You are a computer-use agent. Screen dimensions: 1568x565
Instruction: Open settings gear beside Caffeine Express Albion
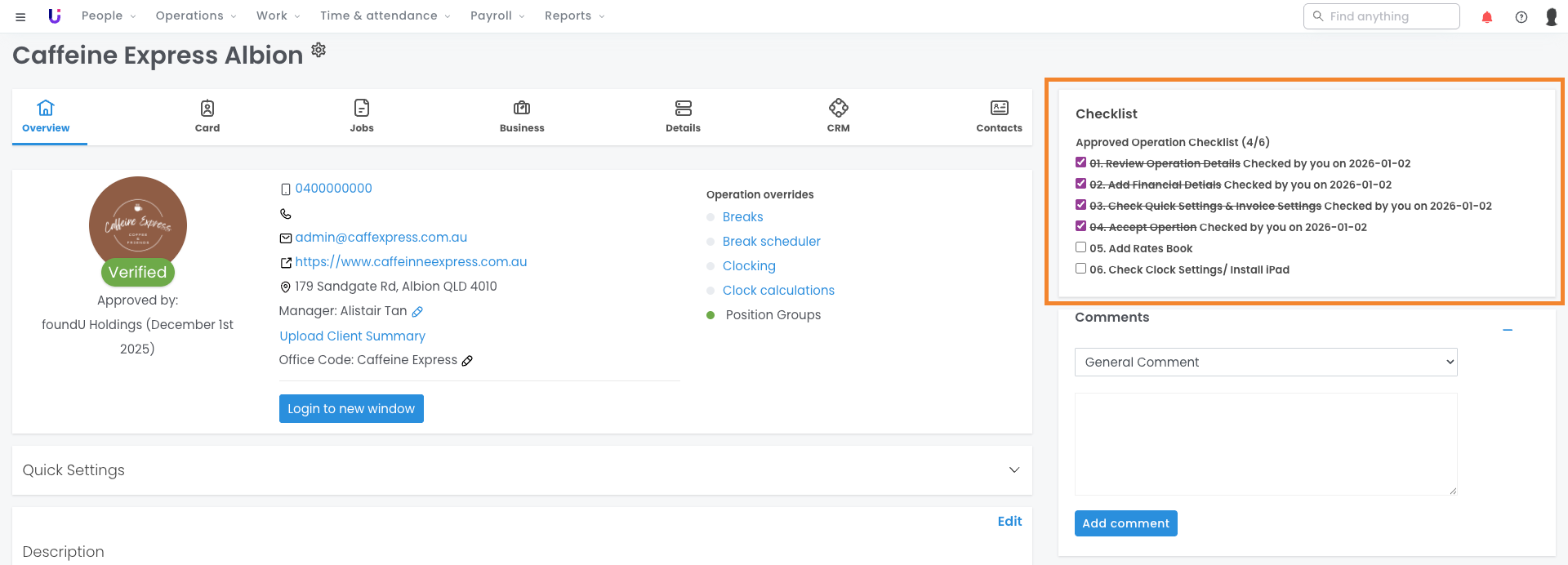coord(318,50)
